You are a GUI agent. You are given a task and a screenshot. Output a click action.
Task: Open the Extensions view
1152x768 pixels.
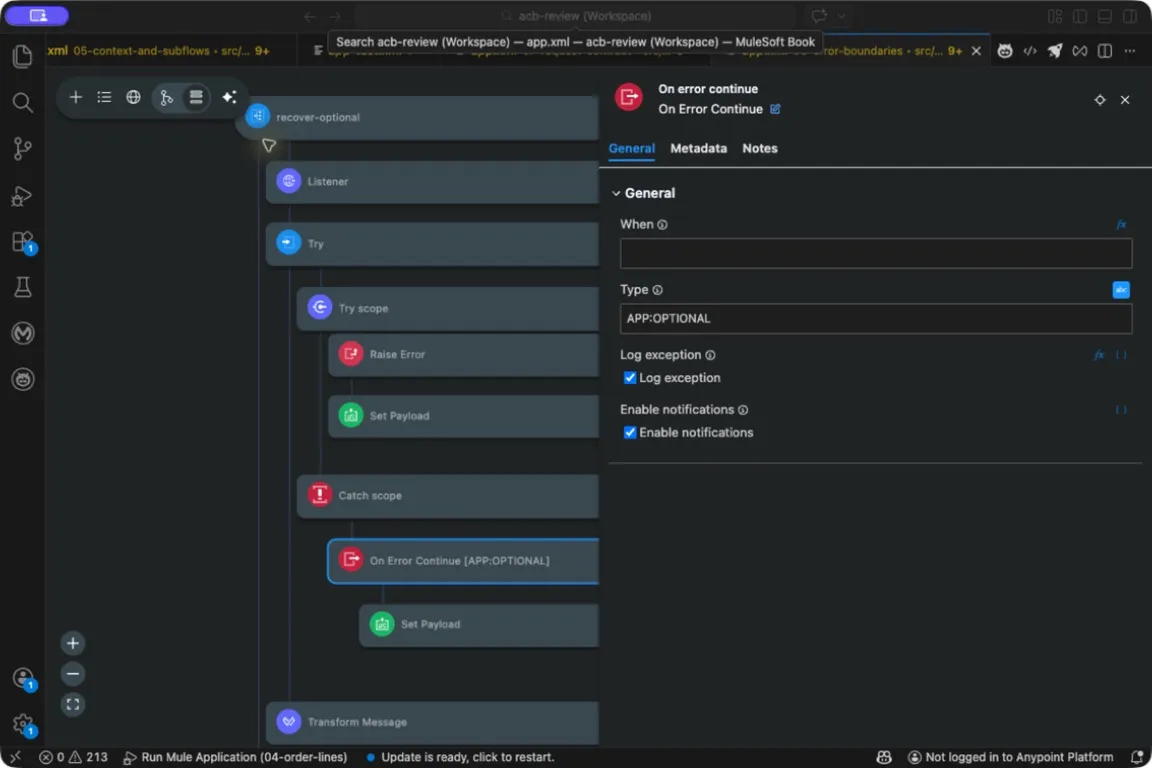click(x=23, y=242)
